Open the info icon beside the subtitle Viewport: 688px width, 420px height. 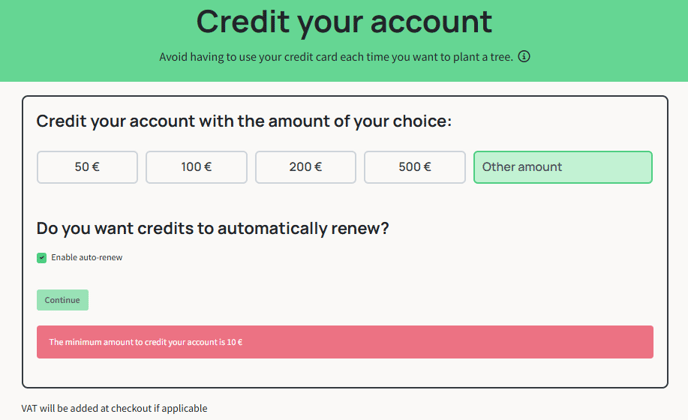click(x=524, y=57)
